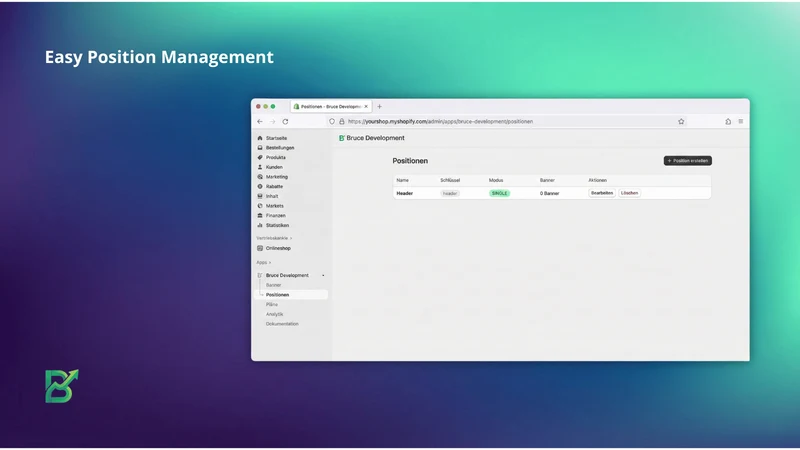800x450 pixels.
Task: Open Marketing in the sidebar
Action: pyautogui.click(x=277, y=177)
